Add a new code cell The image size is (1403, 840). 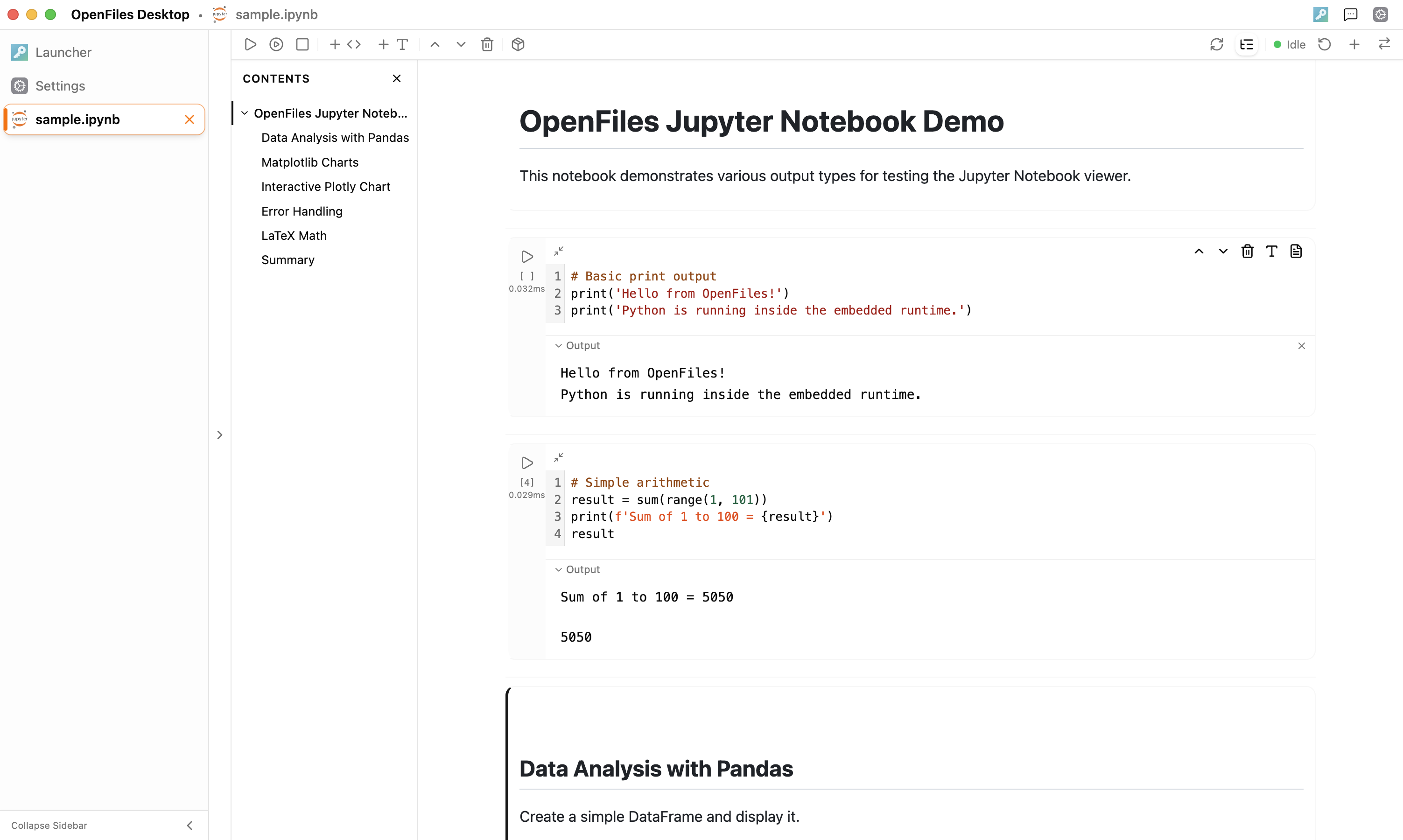pyautogui.click(x=345, y=44)
